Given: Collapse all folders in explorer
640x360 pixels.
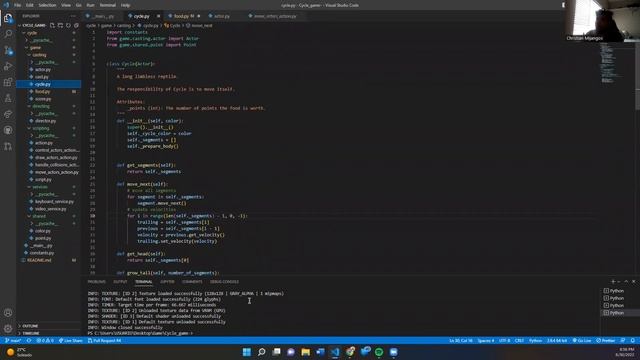Looking at the screenshot, I should [x=76, y=25].
